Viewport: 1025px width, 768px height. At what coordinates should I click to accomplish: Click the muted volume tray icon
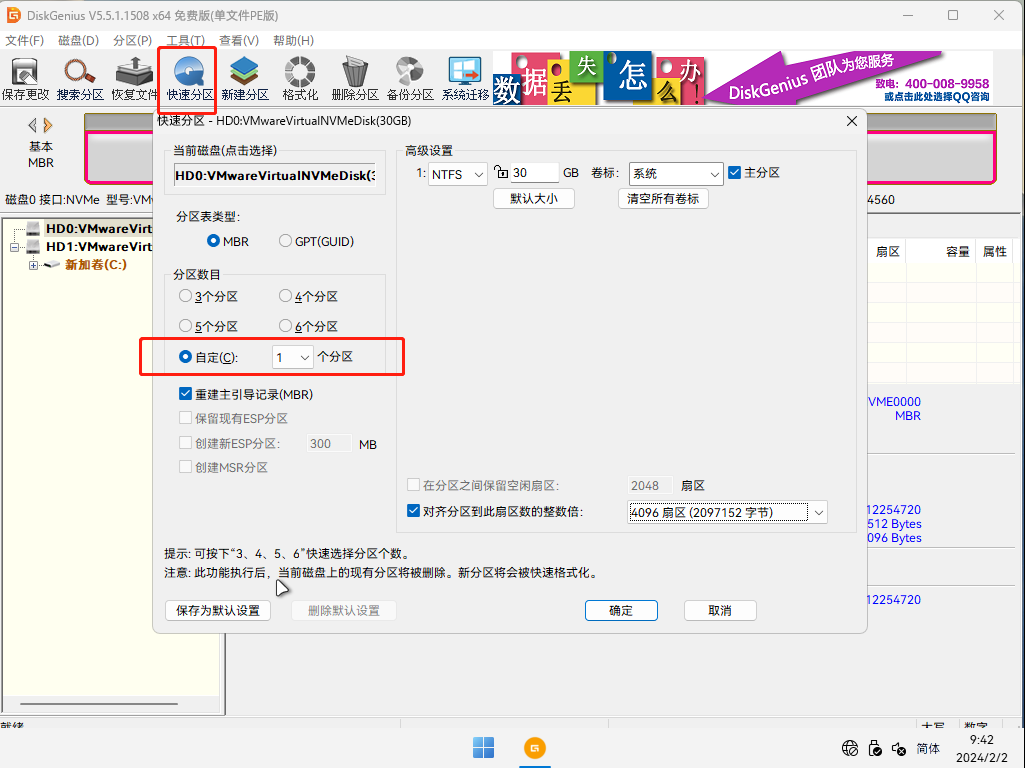pyautogui.click(x=899, y=748)
